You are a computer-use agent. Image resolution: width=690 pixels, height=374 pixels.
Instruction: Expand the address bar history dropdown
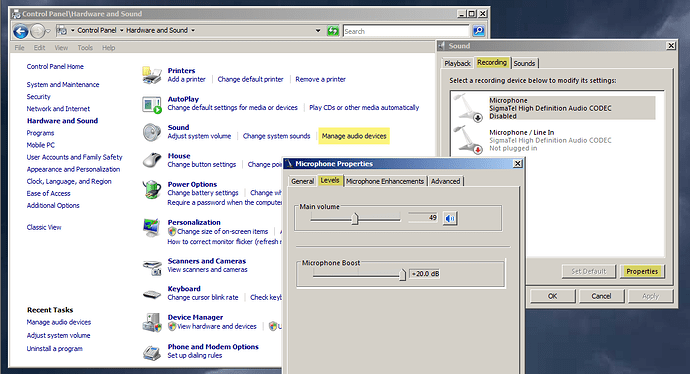pos(318,31)
